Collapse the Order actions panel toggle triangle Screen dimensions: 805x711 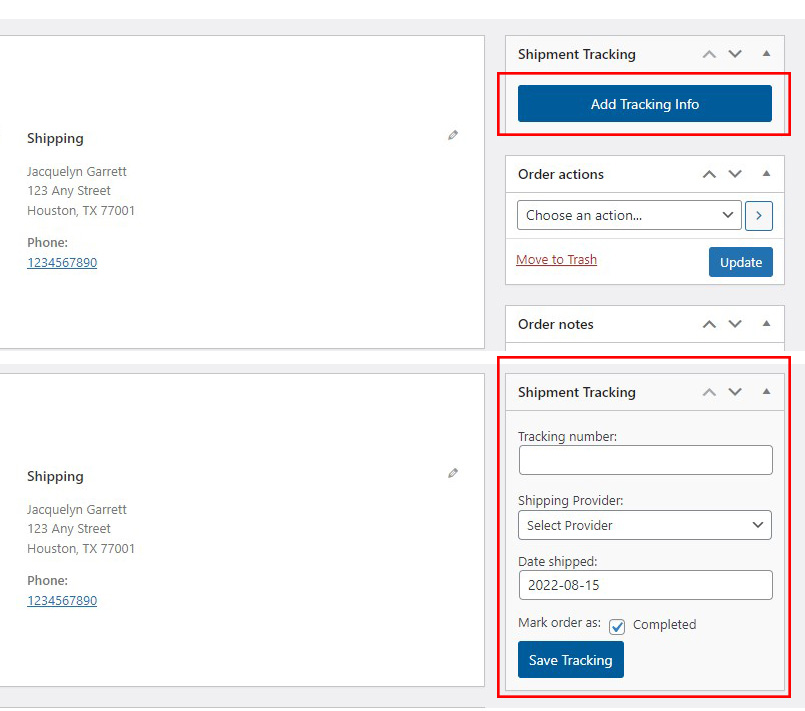coord(767,173)
